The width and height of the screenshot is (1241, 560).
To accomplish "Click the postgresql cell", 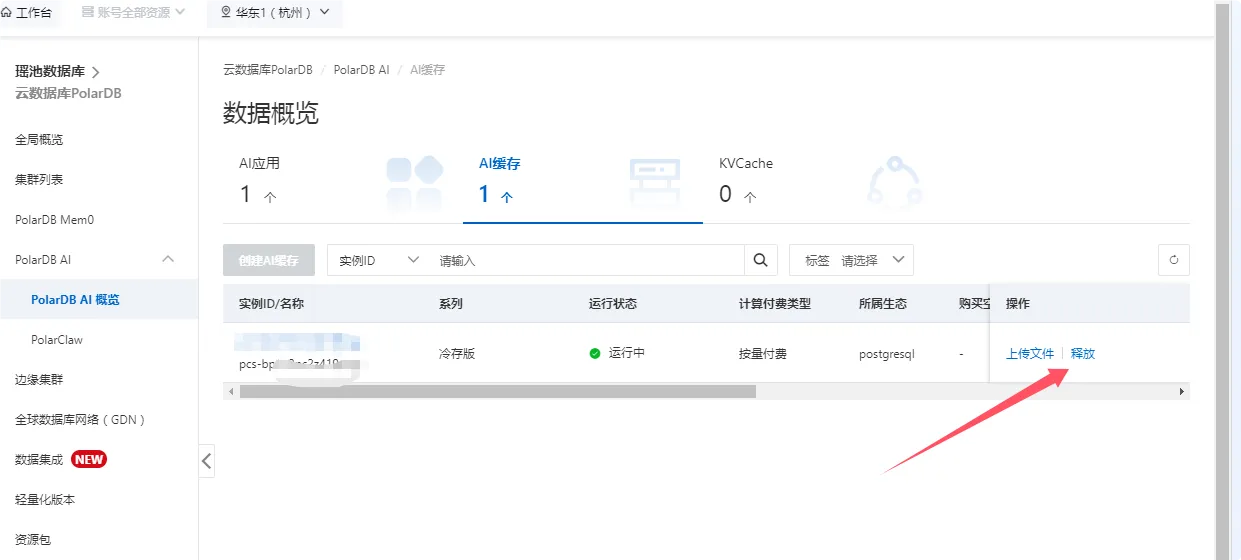I will (x=887, y=354).
